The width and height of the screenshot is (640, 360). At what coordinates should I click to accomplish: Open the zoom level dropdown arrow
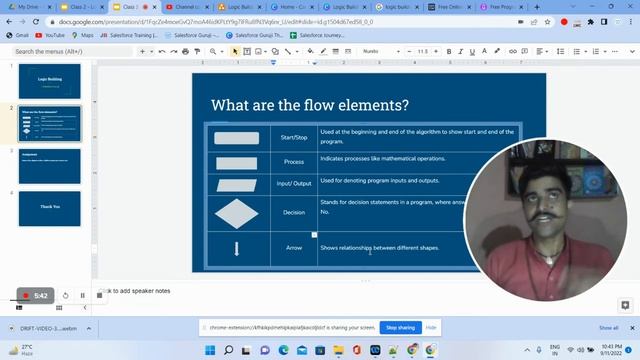222,51
